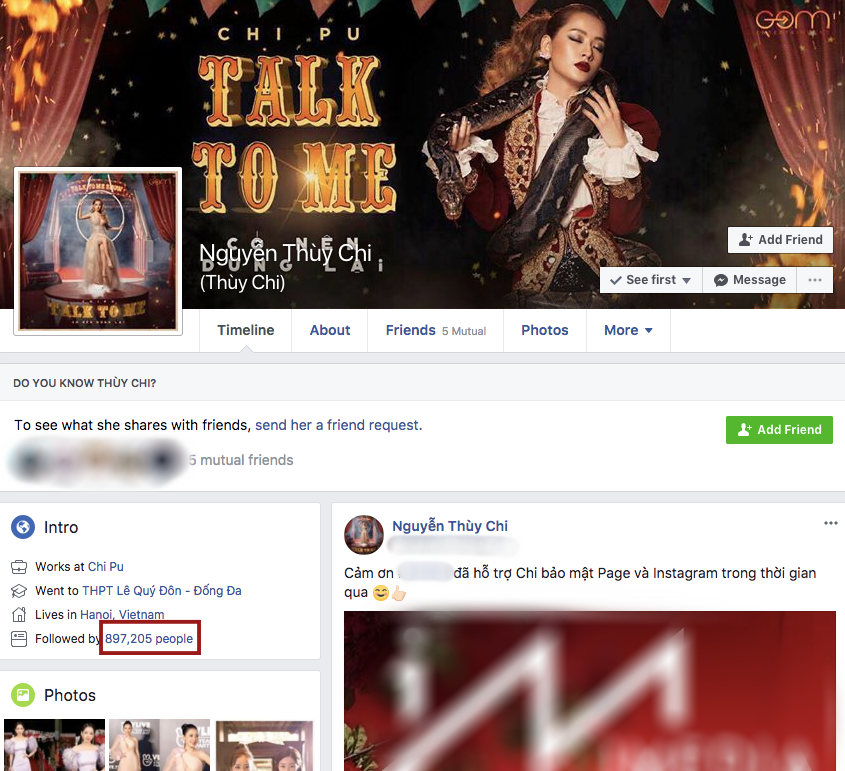This screenshot has width=845, height=771.
Task: Click the green Photos section icon
Action: click(23, 695)
